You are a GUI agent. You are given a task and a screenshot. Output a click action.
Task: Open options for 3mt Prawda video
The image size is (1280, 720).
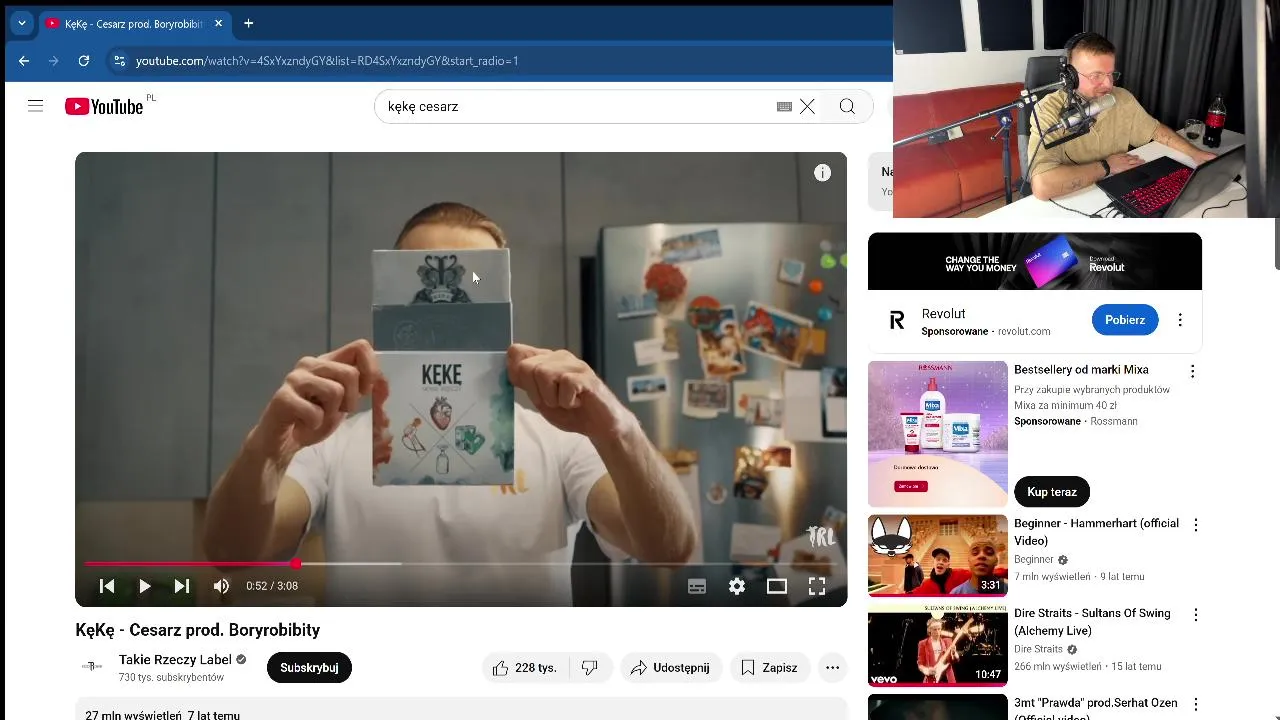[1195, 705]
